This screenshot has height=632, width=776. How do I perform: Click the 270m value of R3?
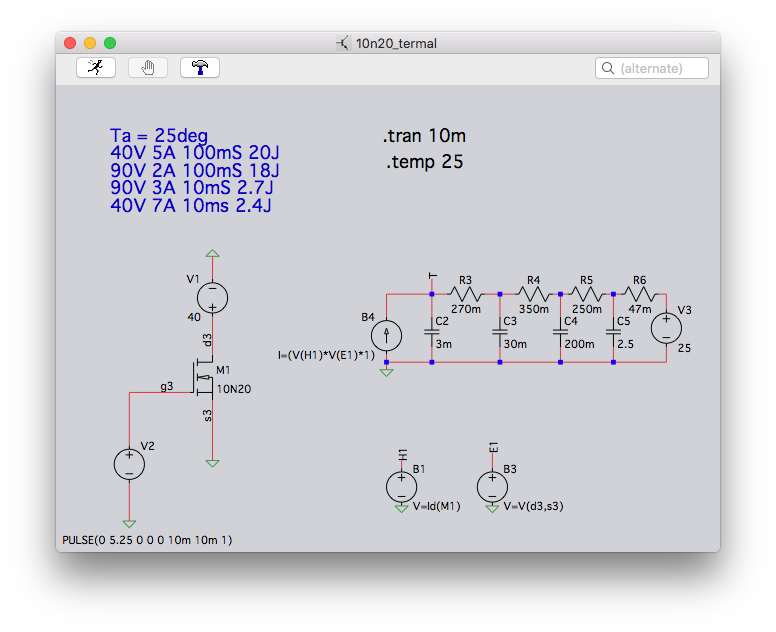pyautogui.click(x=466, y=309)
